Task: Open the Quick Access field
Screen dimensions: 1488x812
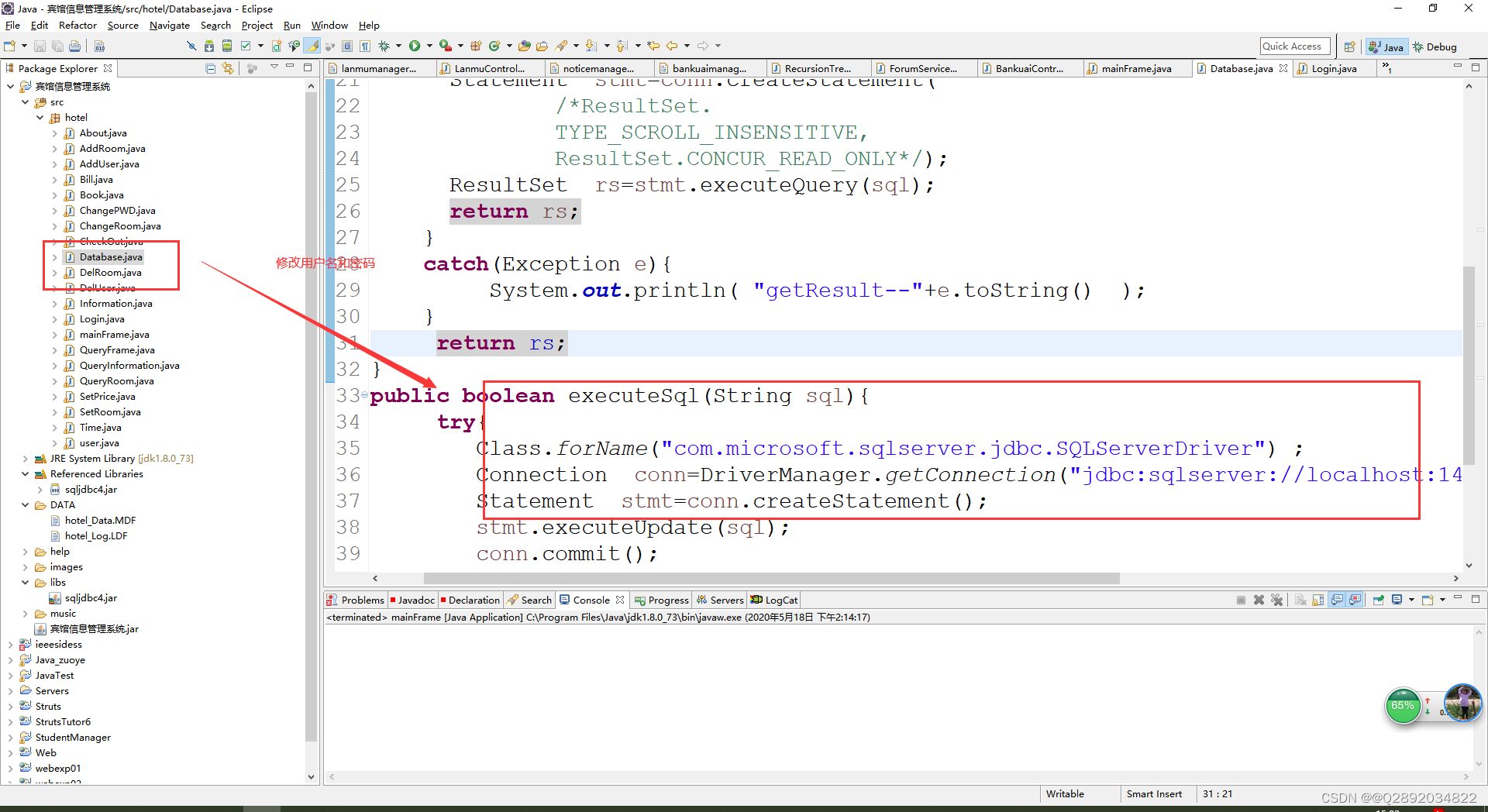Action: click(1294, 46)
